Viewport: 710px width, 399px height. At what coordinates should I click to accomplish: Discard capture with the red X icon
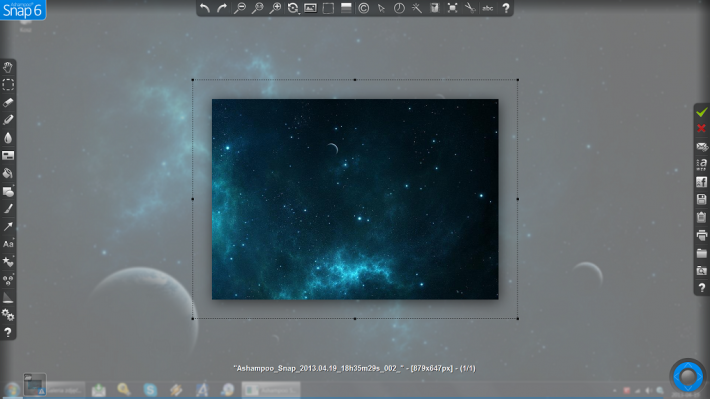(701, 129)
